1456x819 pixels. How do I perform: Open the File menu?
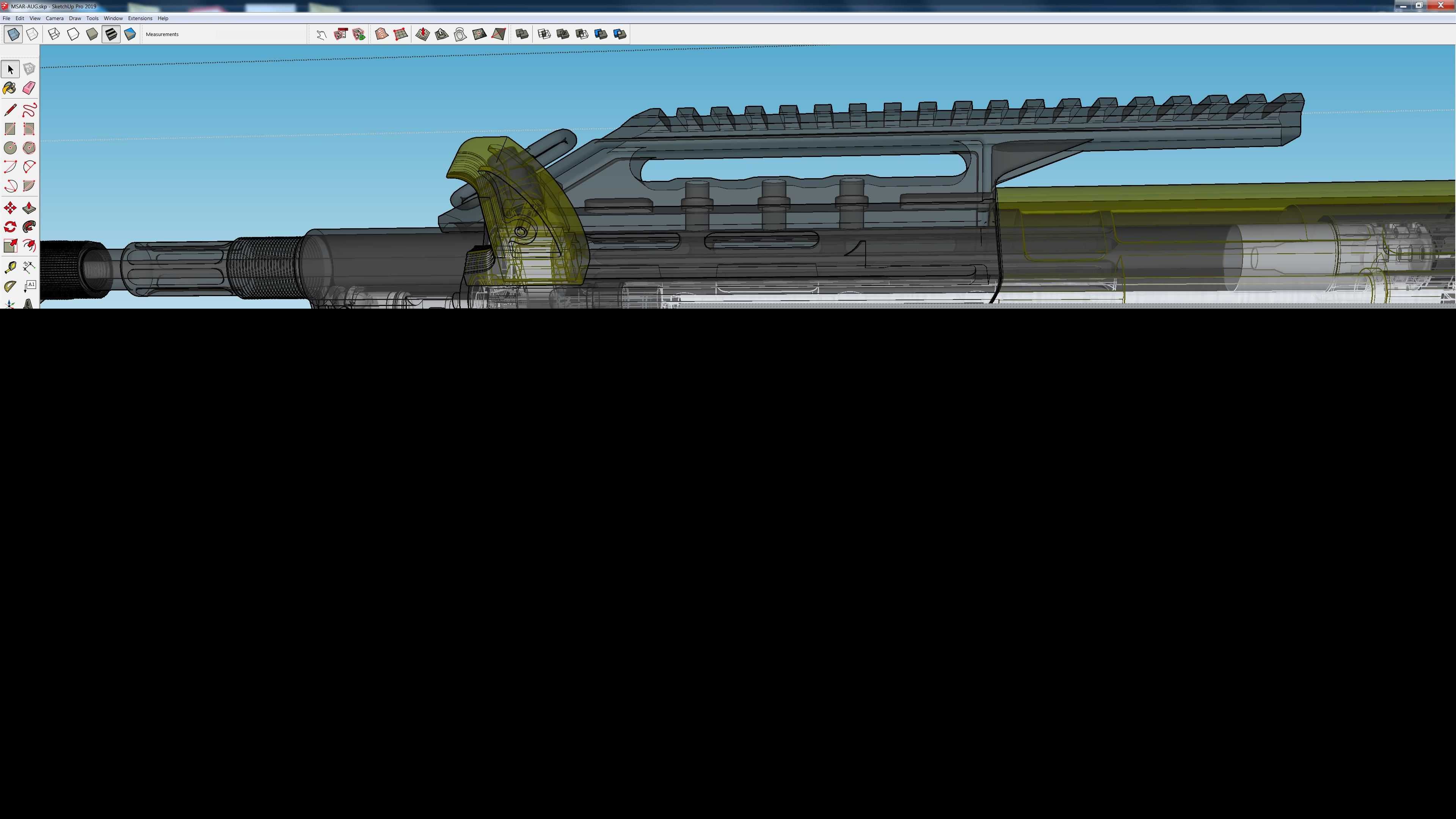[x=6, y=18]
